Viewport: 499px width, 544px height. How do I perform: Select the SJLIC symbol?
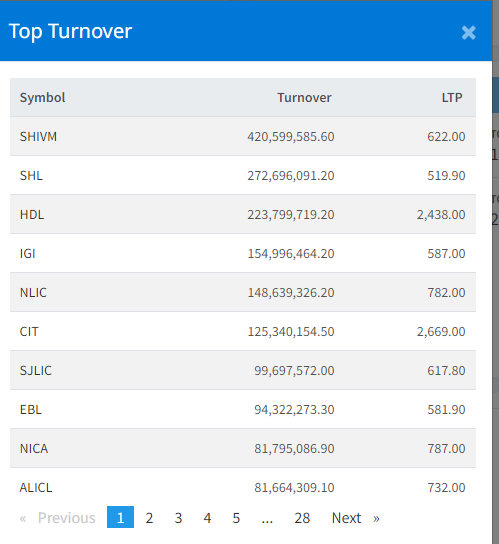click(x=36, y=371)
